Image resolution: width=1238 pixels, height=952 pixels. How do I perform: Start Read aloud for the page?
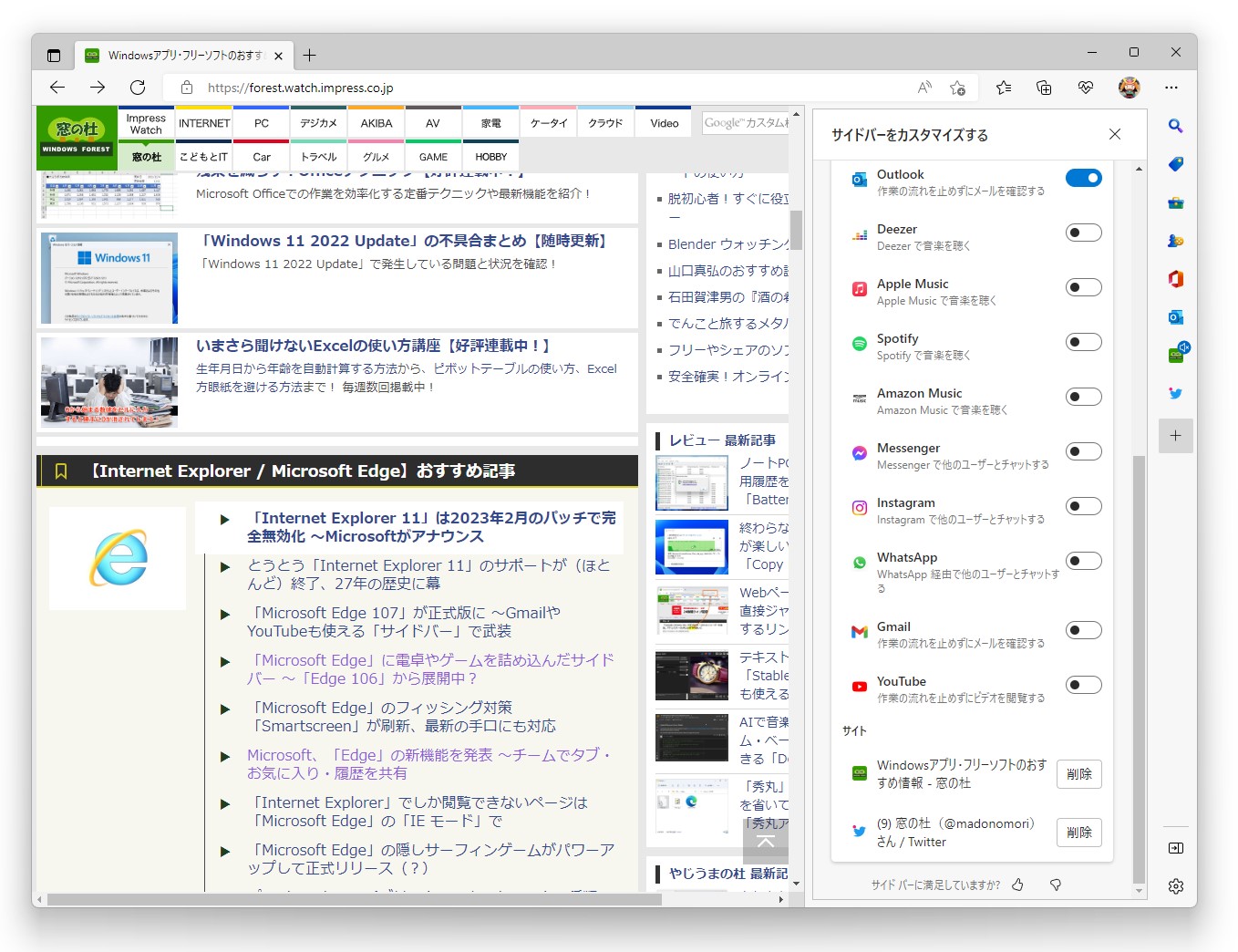(923, 88)
